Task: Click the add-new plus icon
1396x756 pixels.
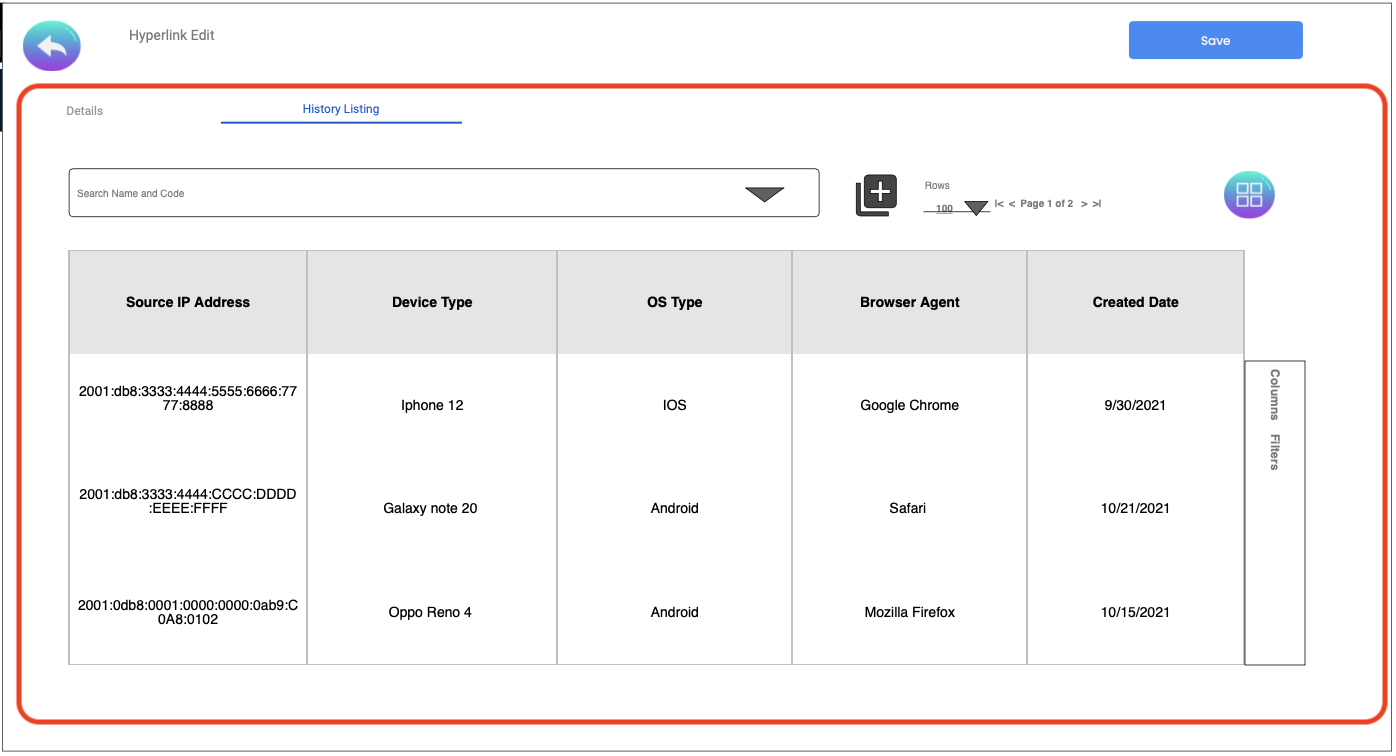Action: coord(876,194)
